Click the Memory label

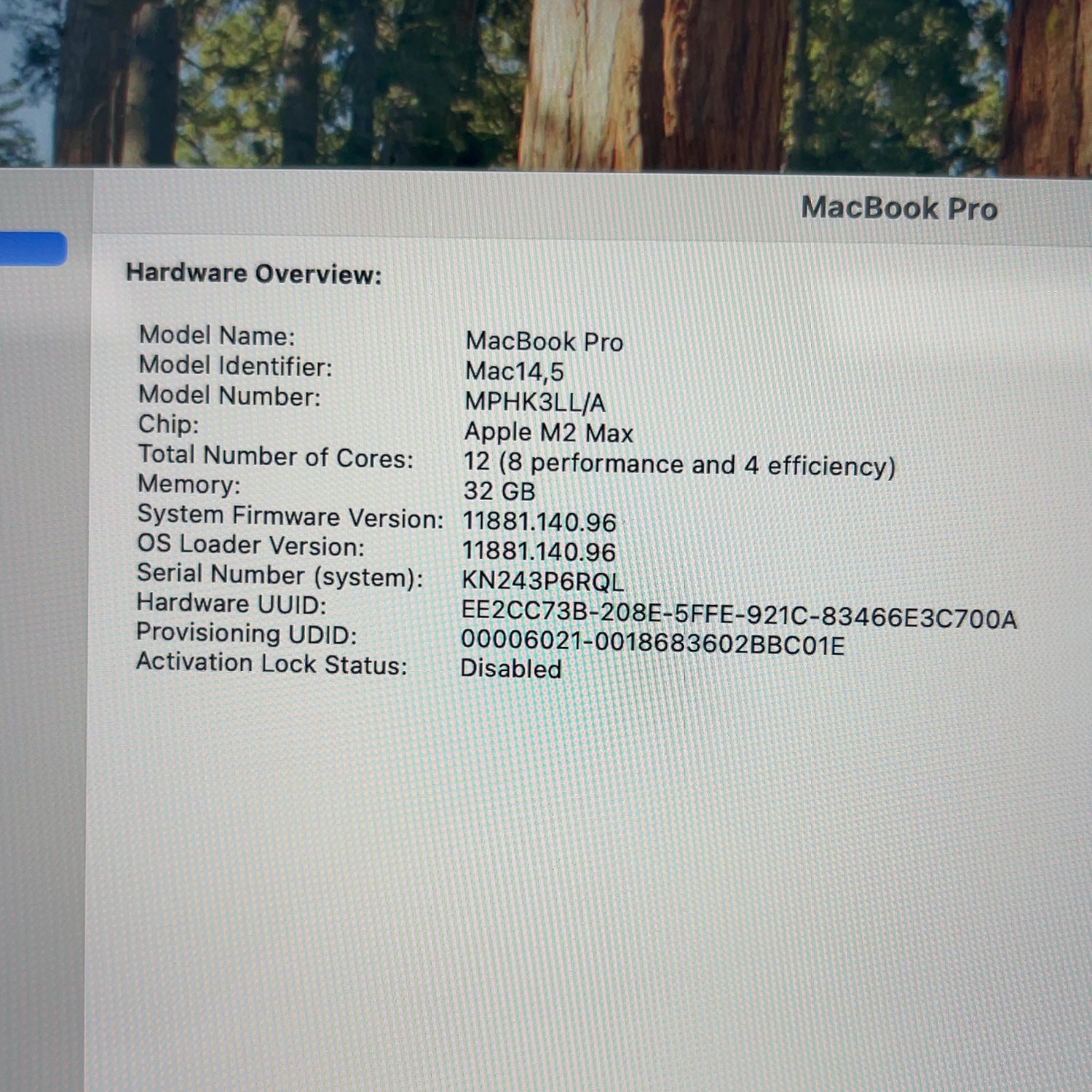[x=189, y=484]
